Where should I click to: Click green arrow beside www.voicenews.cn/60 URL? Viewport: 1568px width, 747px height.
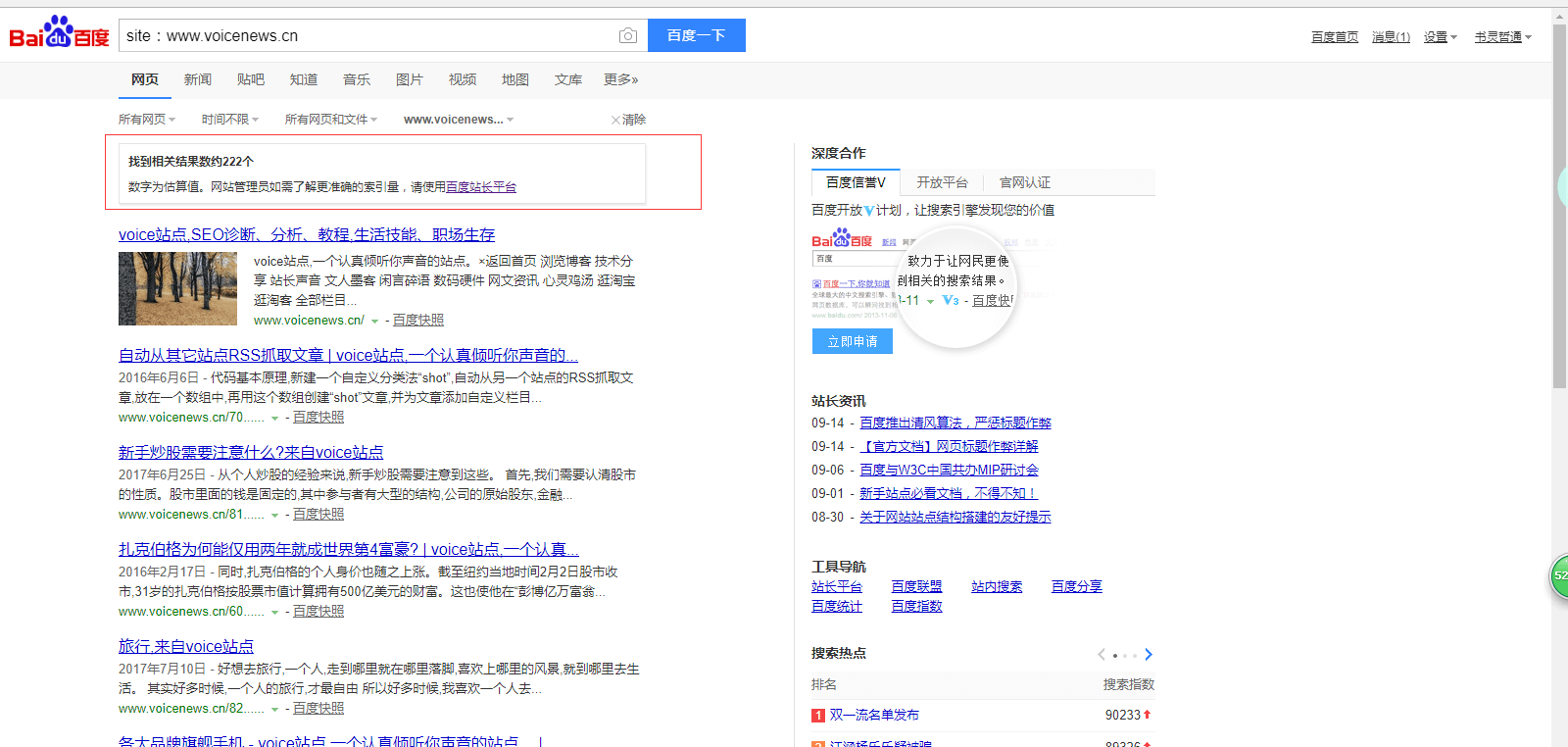click(274, 613)
